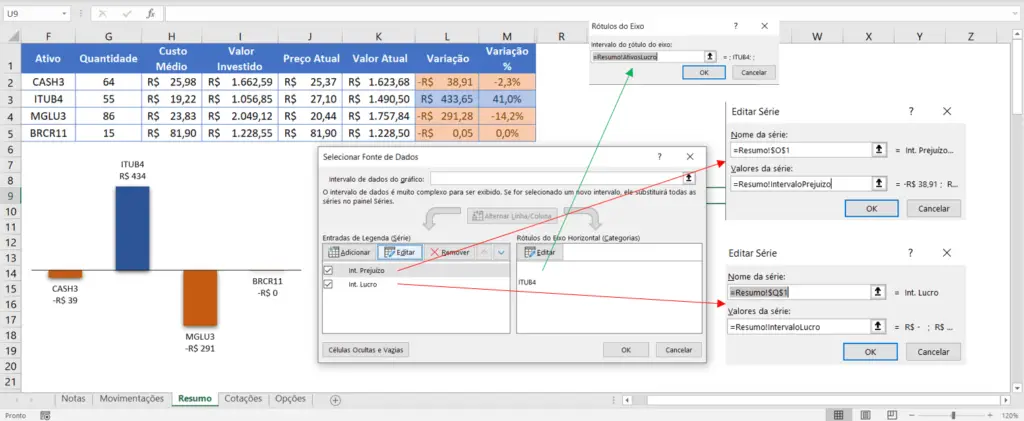Click the Intervalo de dados do gráfico field
1024x421 pixels.
556,178
